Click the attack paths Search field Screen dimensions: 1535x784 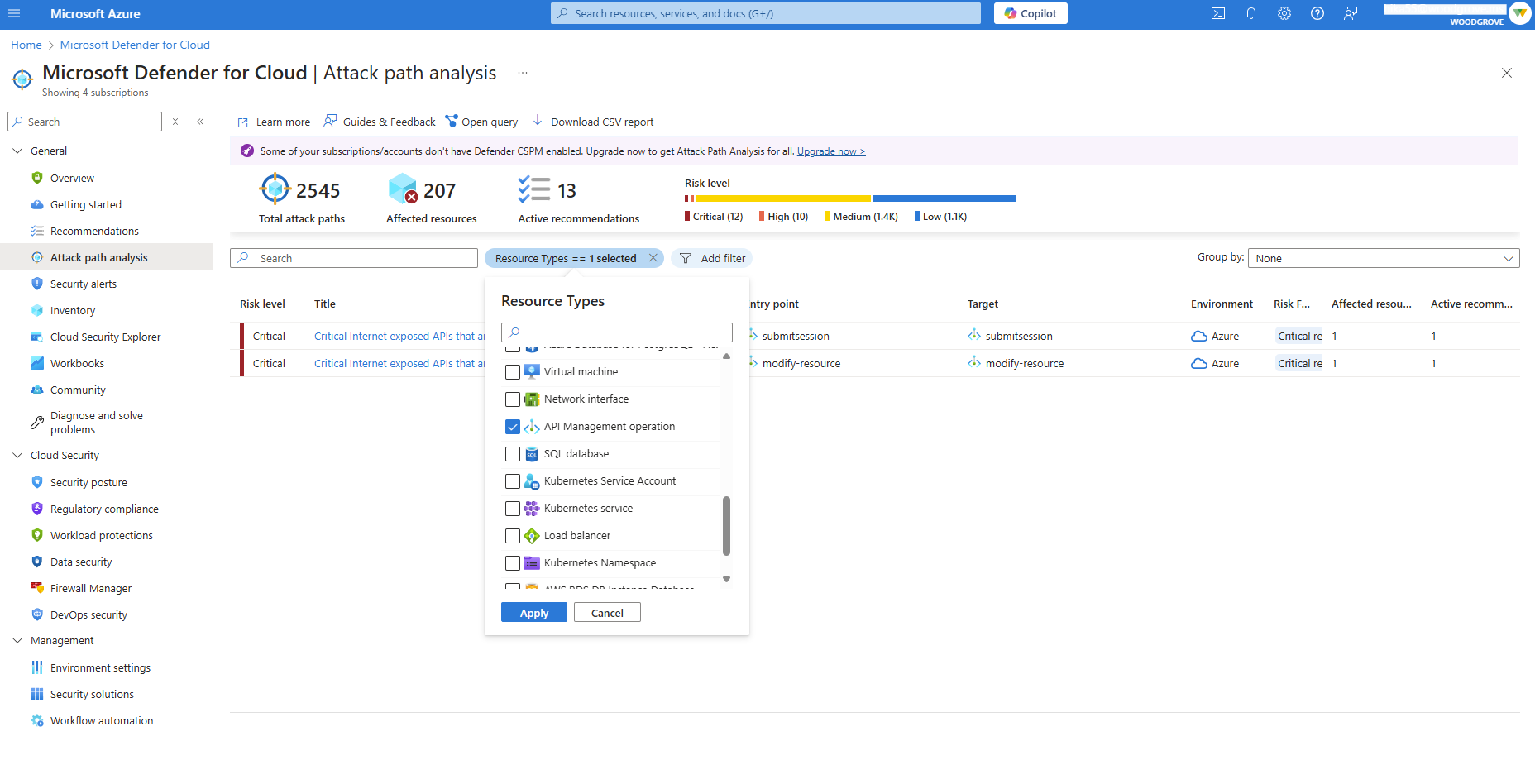354,258
